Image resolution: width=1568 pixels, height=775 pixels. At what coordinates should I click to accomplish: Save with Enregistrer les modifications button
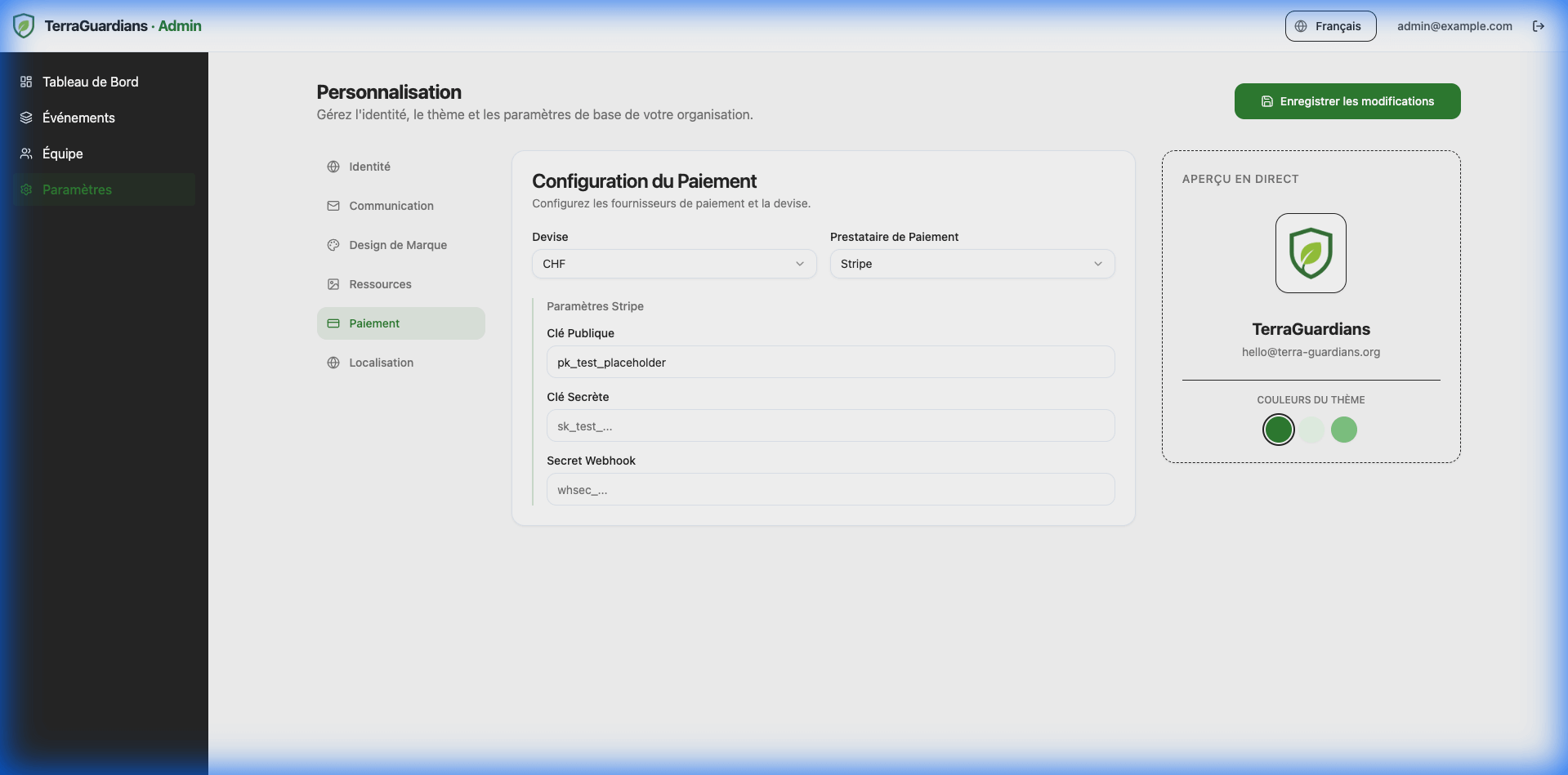1347,101
